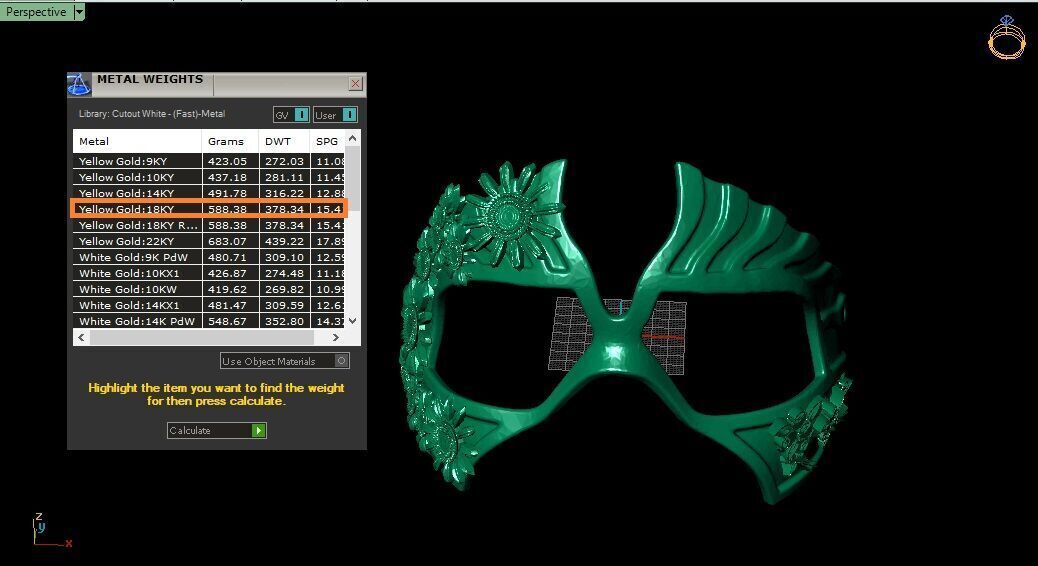Image resolution: width=1038 pixels, height=566 pixels.
Task: Click the 426.87 grams value
Action: click(x=227, y=273)
